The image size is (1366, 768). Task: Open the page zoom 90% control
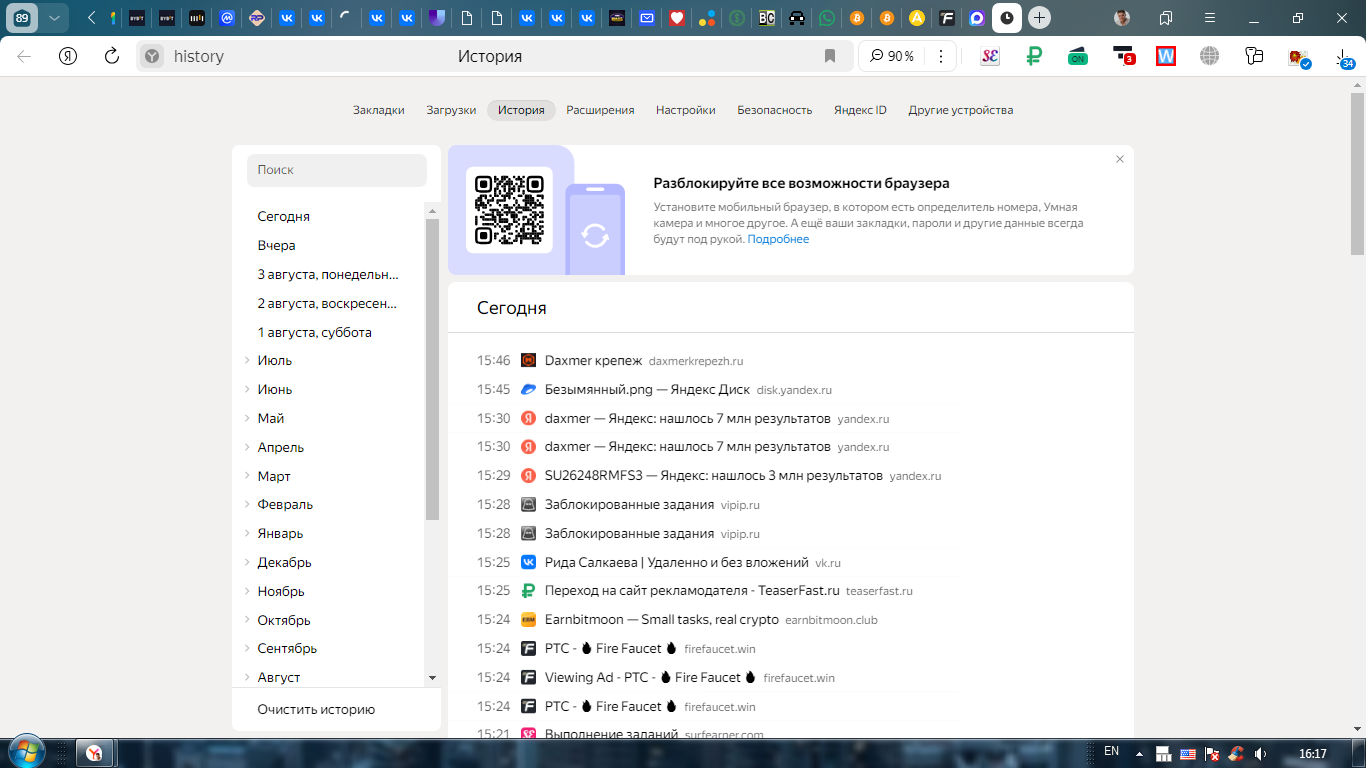[x=892, y=56]
